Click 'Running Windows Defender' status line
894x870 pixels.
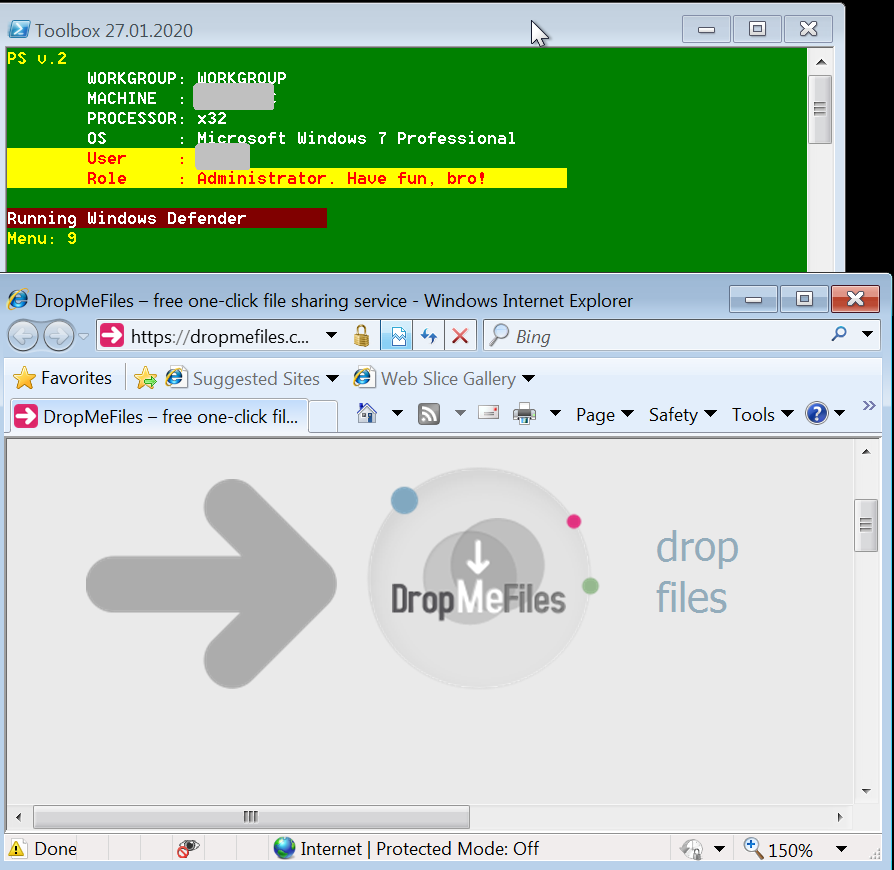(127, 218)
